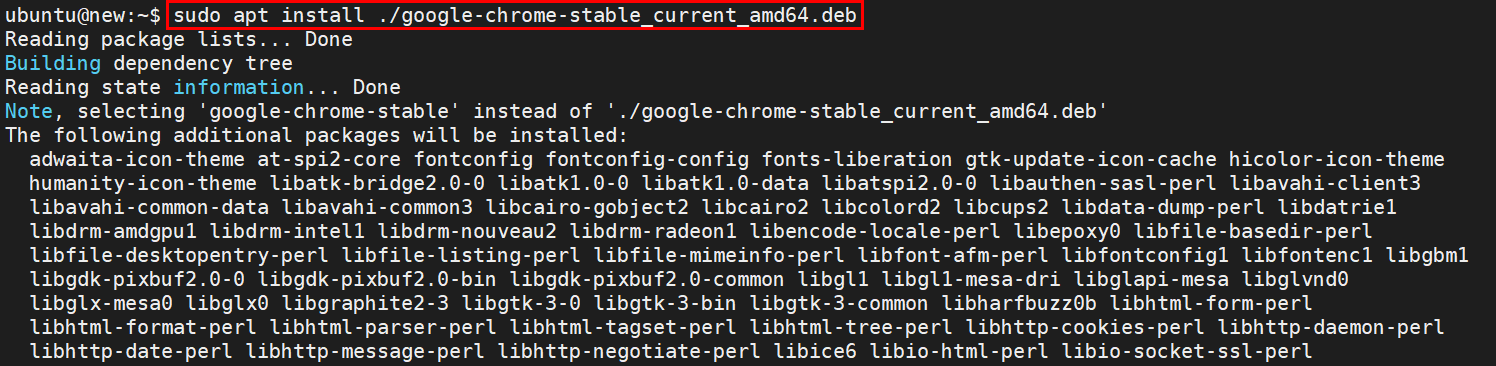
Task: Click the 'Reading package lists... Done' line
Action: (x=179, y=40)
